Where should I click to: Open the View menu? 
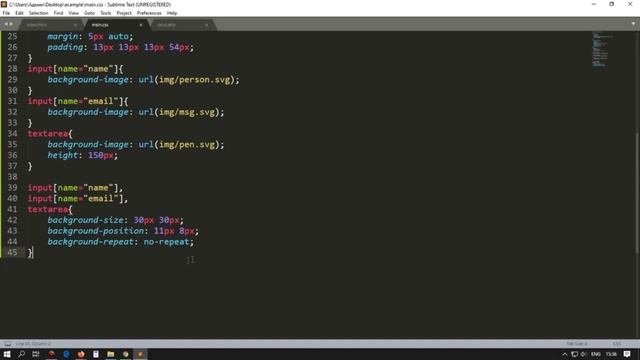(73, 13)
